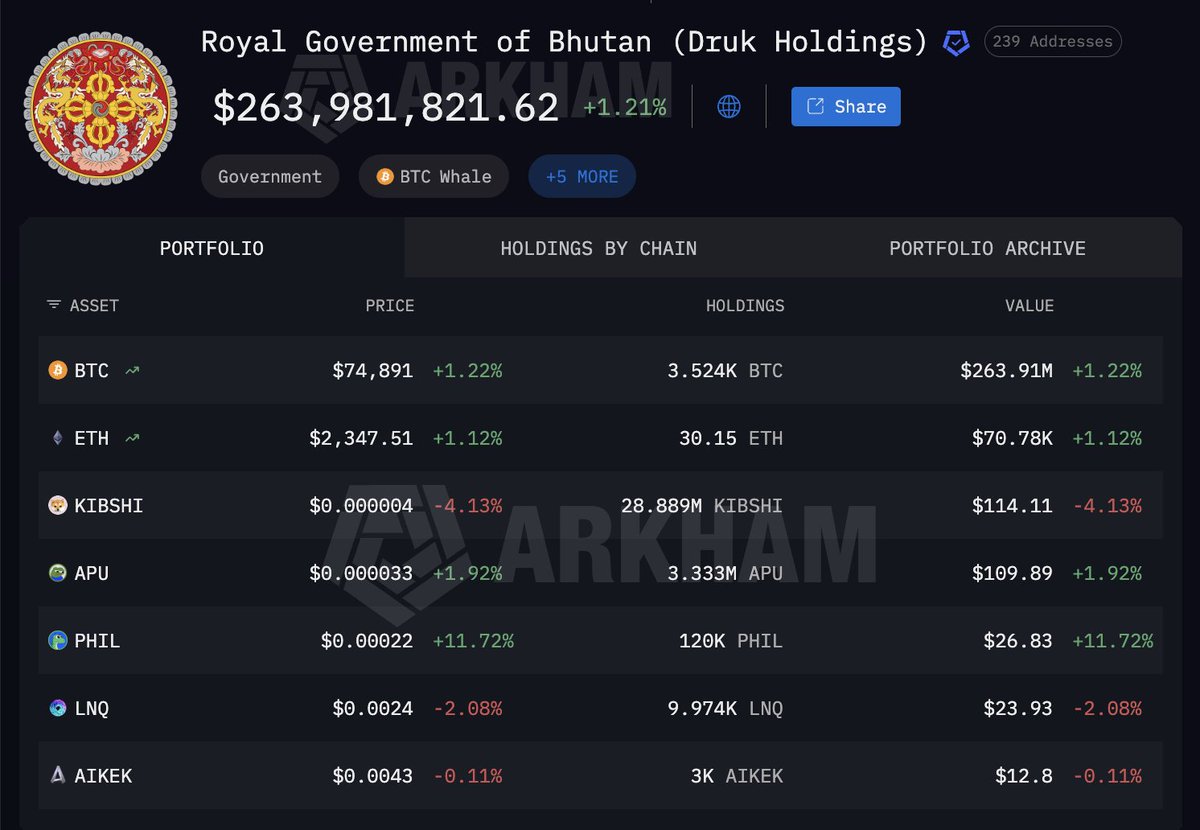This screenshot has height=830, width=1200.
Task: Click the APU token icon
Action: (58, 573)
